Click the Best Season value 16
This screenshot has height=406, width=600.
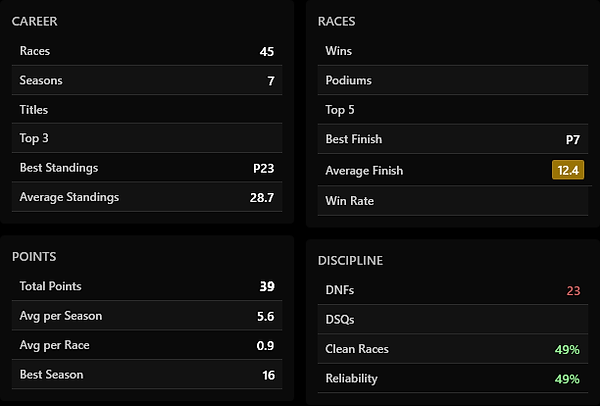(267, 375)
